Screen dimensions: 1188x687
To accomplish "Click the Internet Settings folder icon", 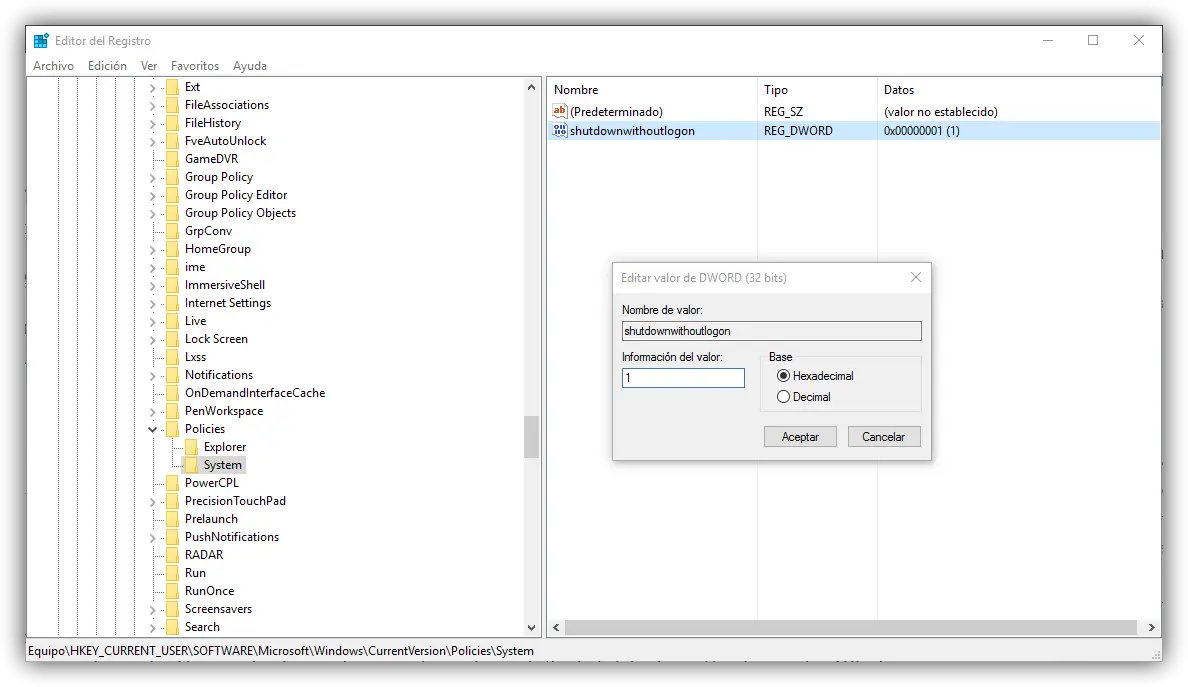I will pyautogui.click(x=173, y=303).
